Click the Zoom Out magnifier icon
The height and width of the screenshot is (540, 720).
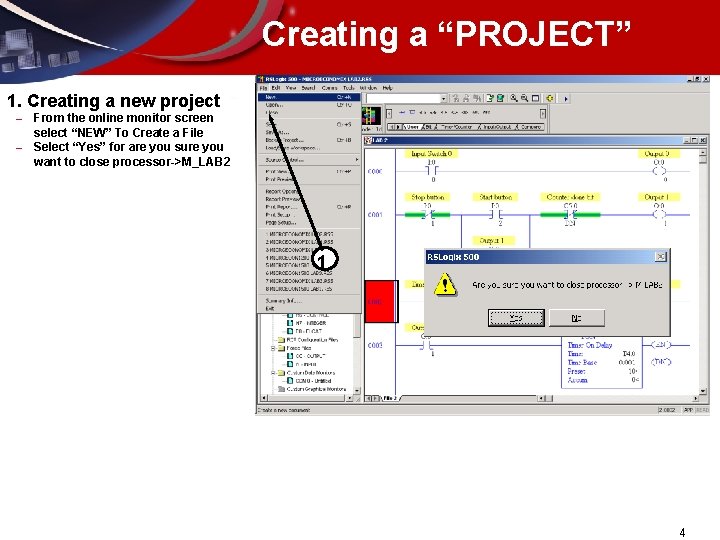coord(524,98)
